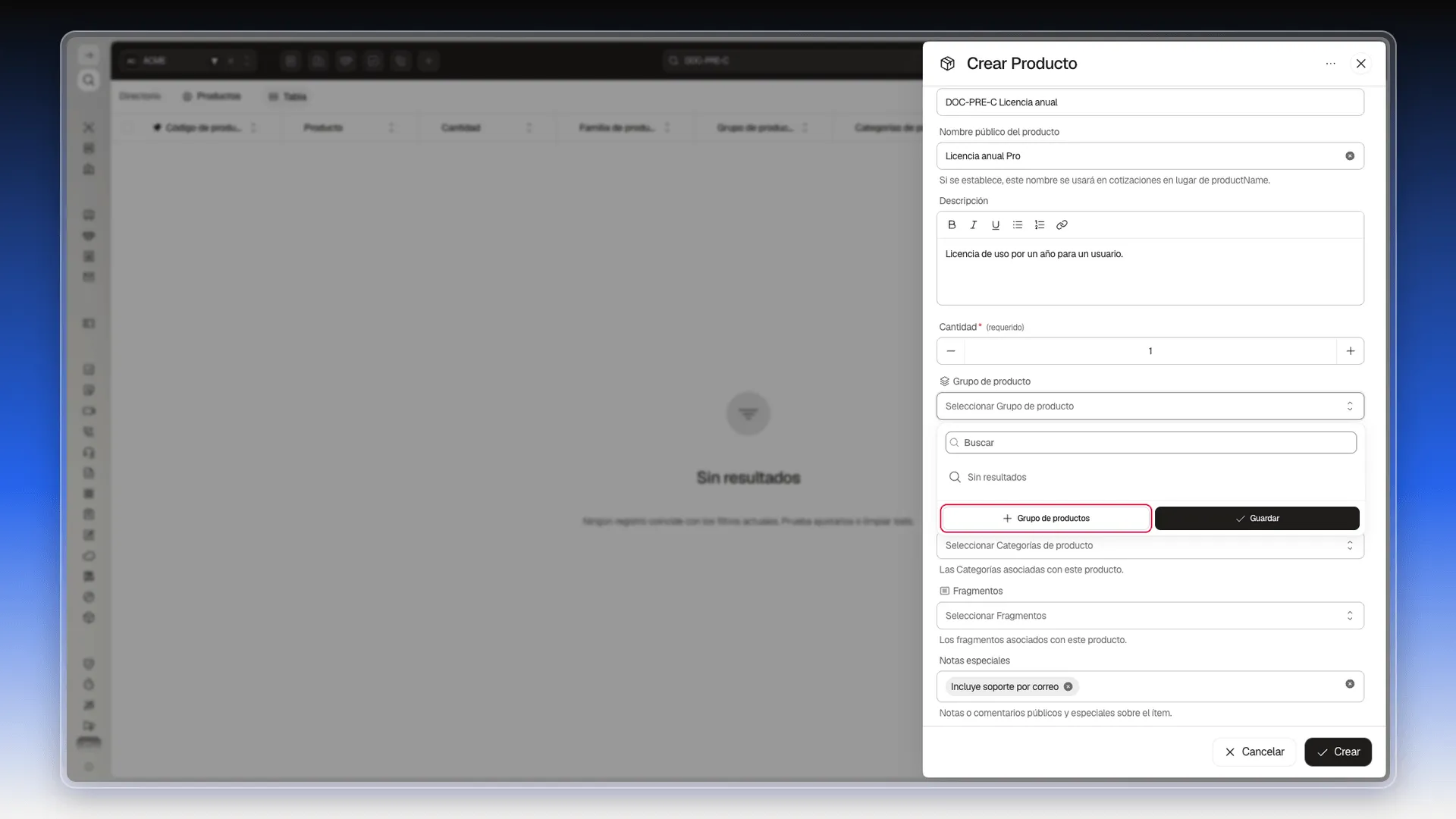The image size is (1456, 819).
Task: Focus the Buscar search field
Action: (x=1150, y=443)
